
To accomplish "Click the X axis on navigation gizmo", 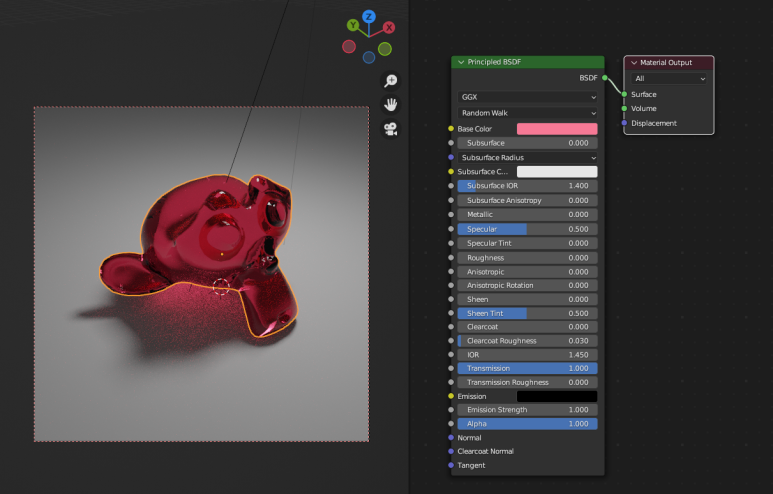I will coord(389,28).
